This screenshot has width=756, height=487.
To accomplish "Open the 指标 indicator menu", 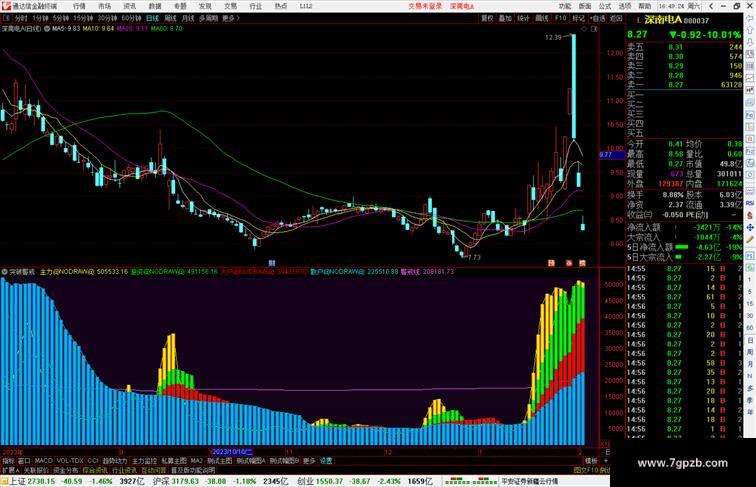I will point(8,461).
